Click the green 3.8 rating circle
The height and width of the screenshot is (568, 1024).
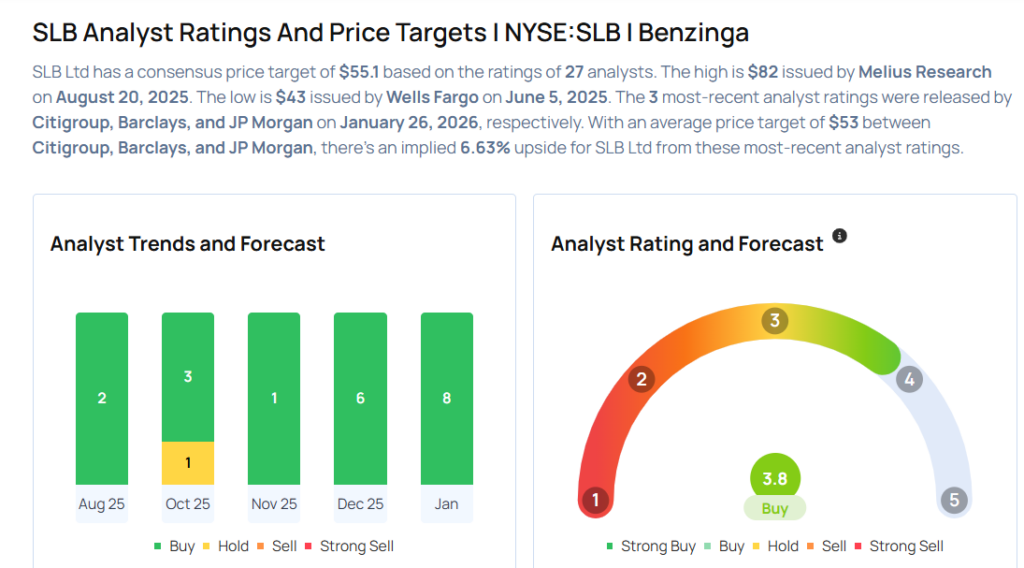(x=775, y=479)
